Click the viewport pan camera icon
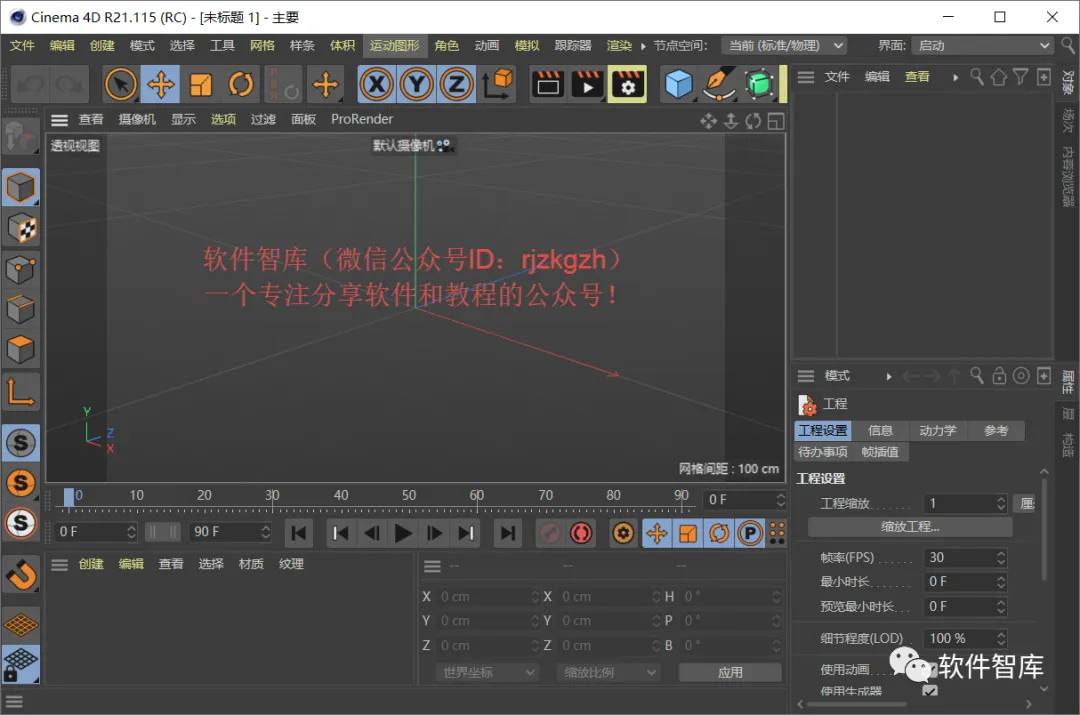The image size is (1080, 715). (709, 122)
